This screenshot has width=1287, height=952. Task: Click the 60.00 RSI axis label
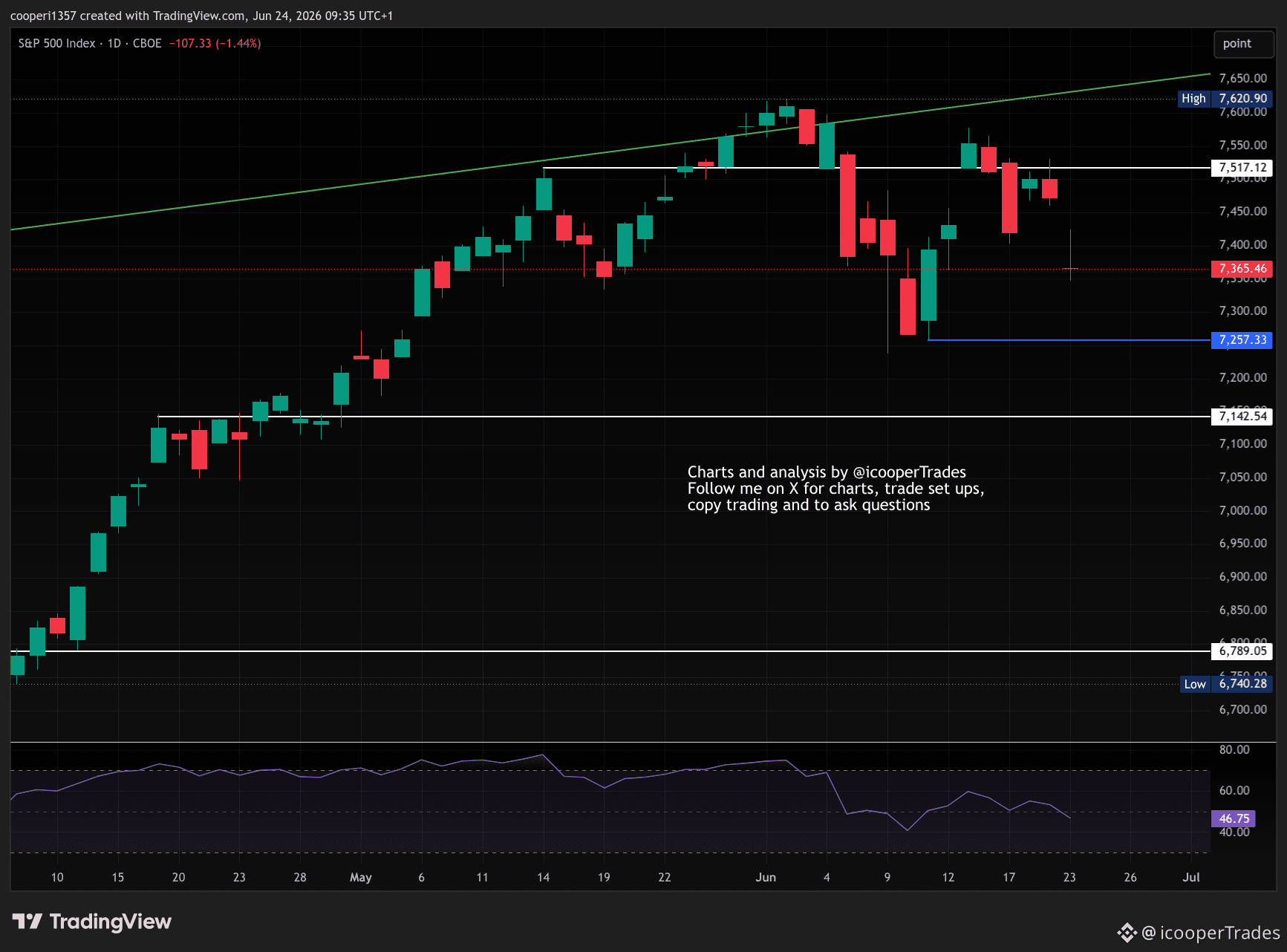point(1234,790)
